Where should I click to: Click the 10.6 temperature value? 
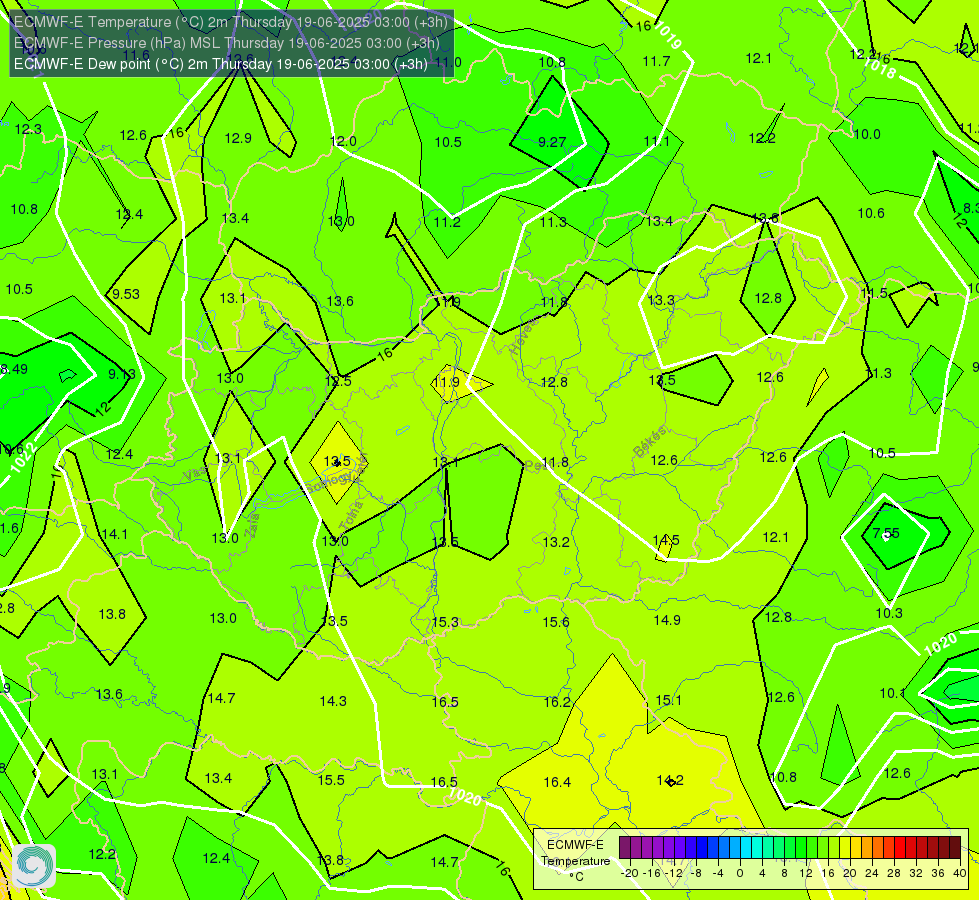870,214
